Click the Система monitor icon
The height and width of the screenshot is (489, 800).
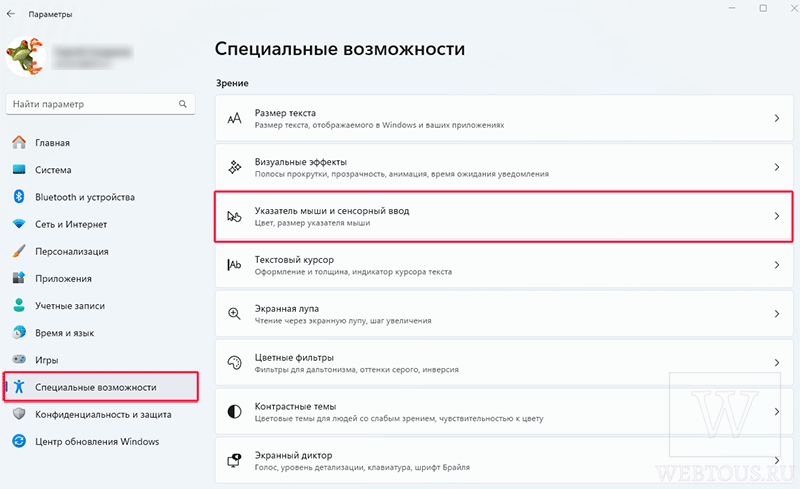click(x=19, y=169)
